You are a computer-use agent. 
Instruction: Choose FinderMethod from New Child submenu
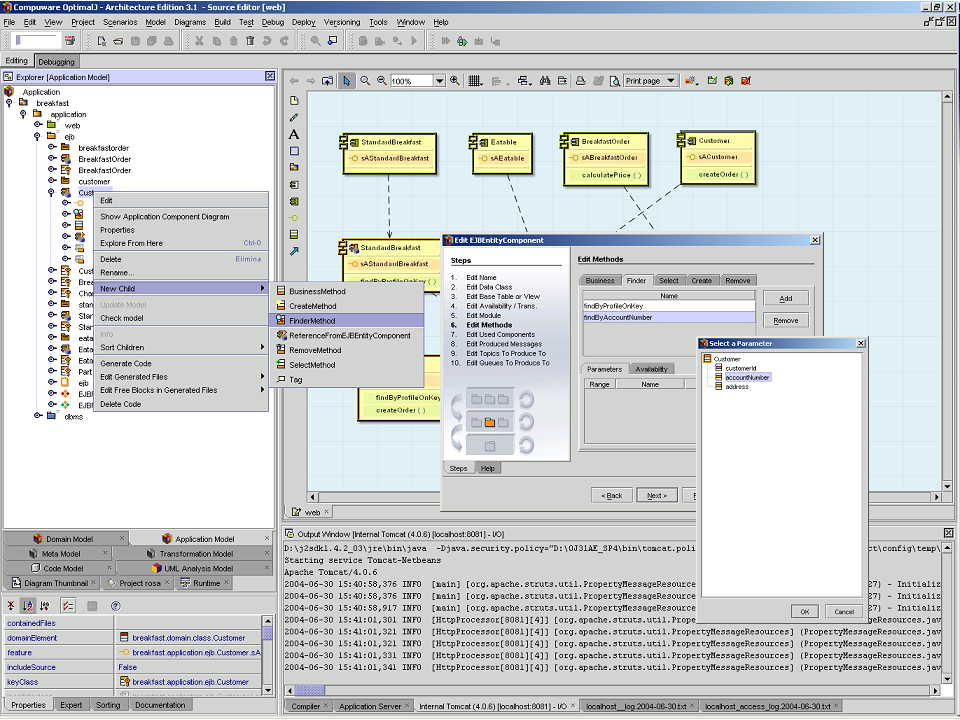point(347,320)
